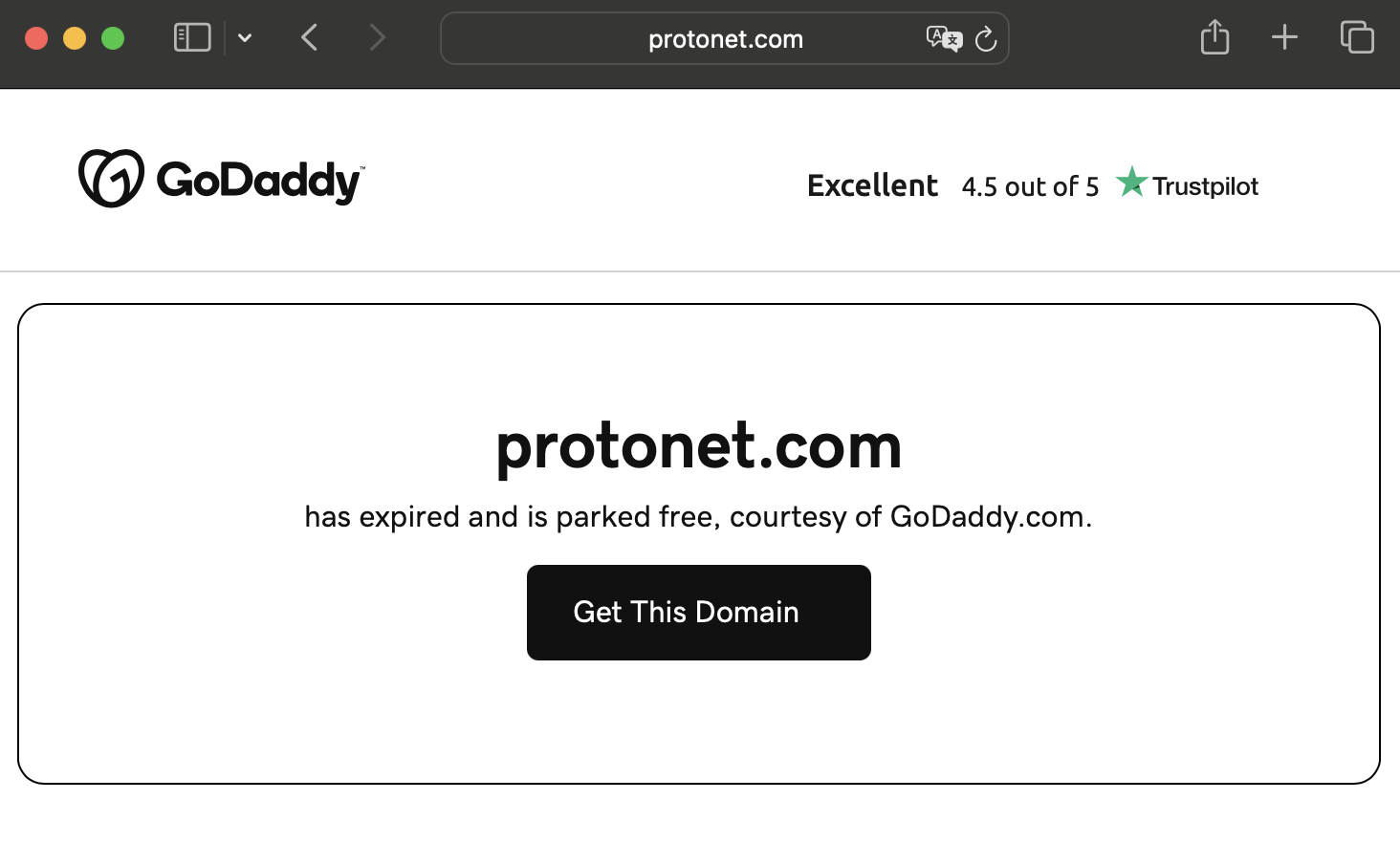Focus the protonet.com address bar
Image resolution: width=1400 pixels, height=843 pixels.
pyautogui.click(x=725, y=38)
